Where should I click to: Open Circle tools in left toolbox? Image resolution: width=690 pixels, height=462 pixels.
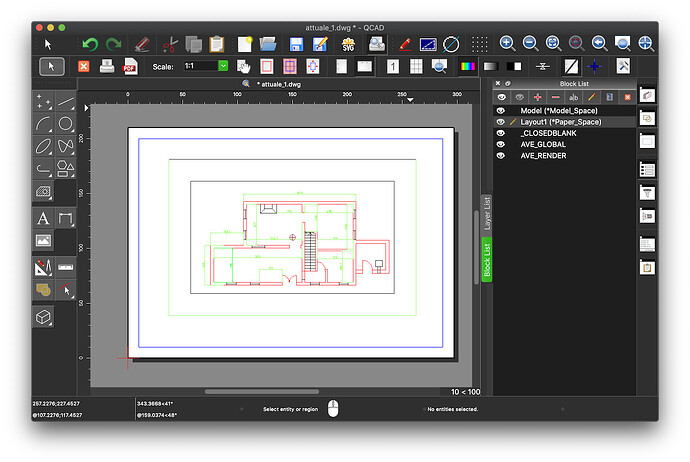[x=66, y=124]
